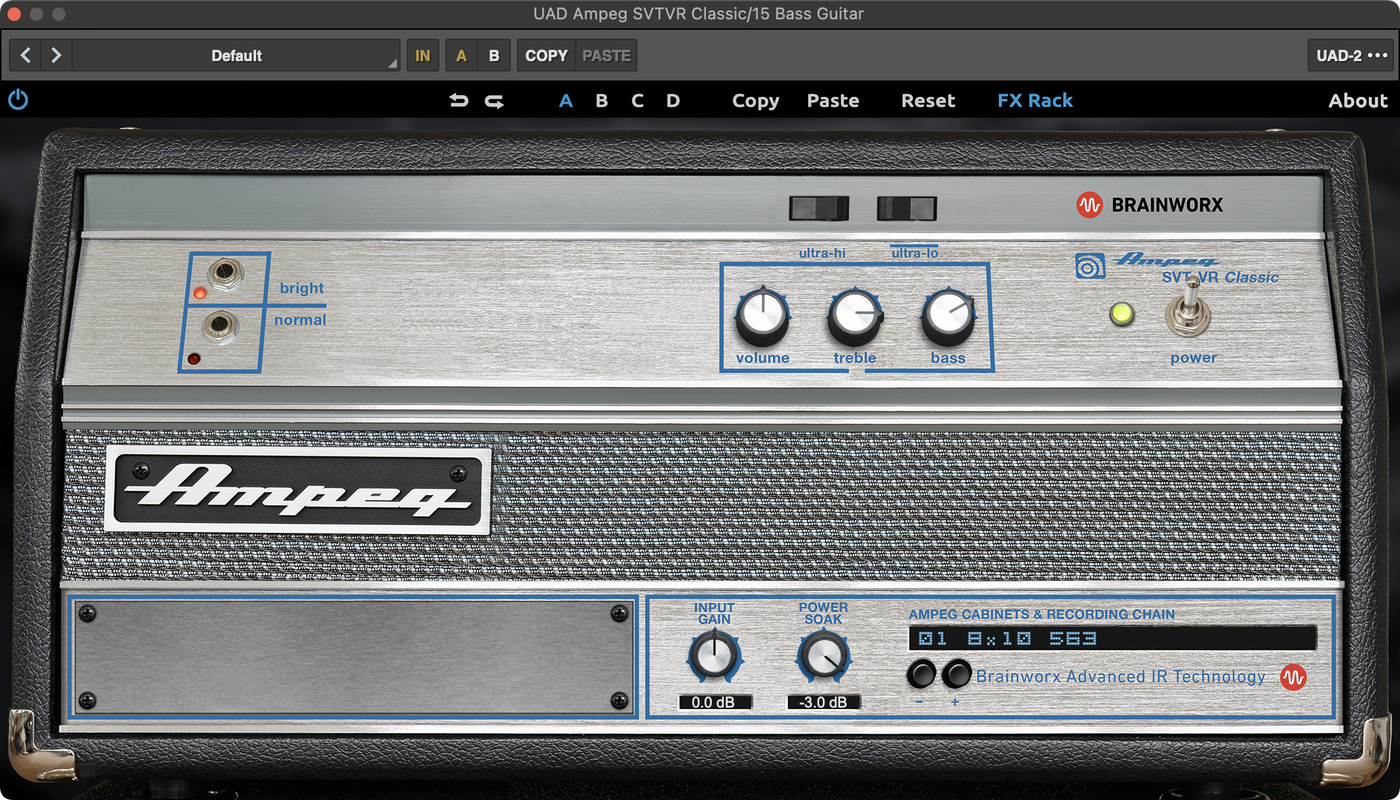This screenshot has width=1400, height=800.
Task: Toggle the IN bypass button
Action: click(x=423, y=56)
